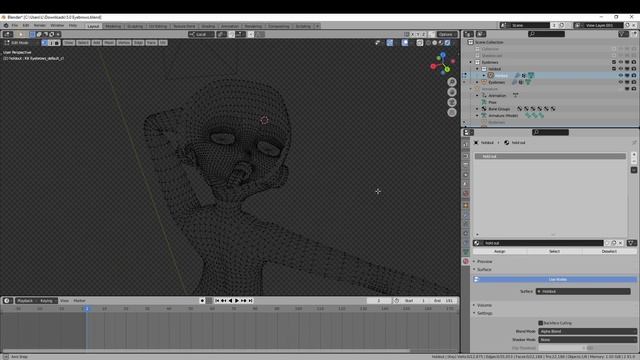Switch to the Modeling workspace tab
The height and width of the screenshot is (360, 640).
point(113,26)
